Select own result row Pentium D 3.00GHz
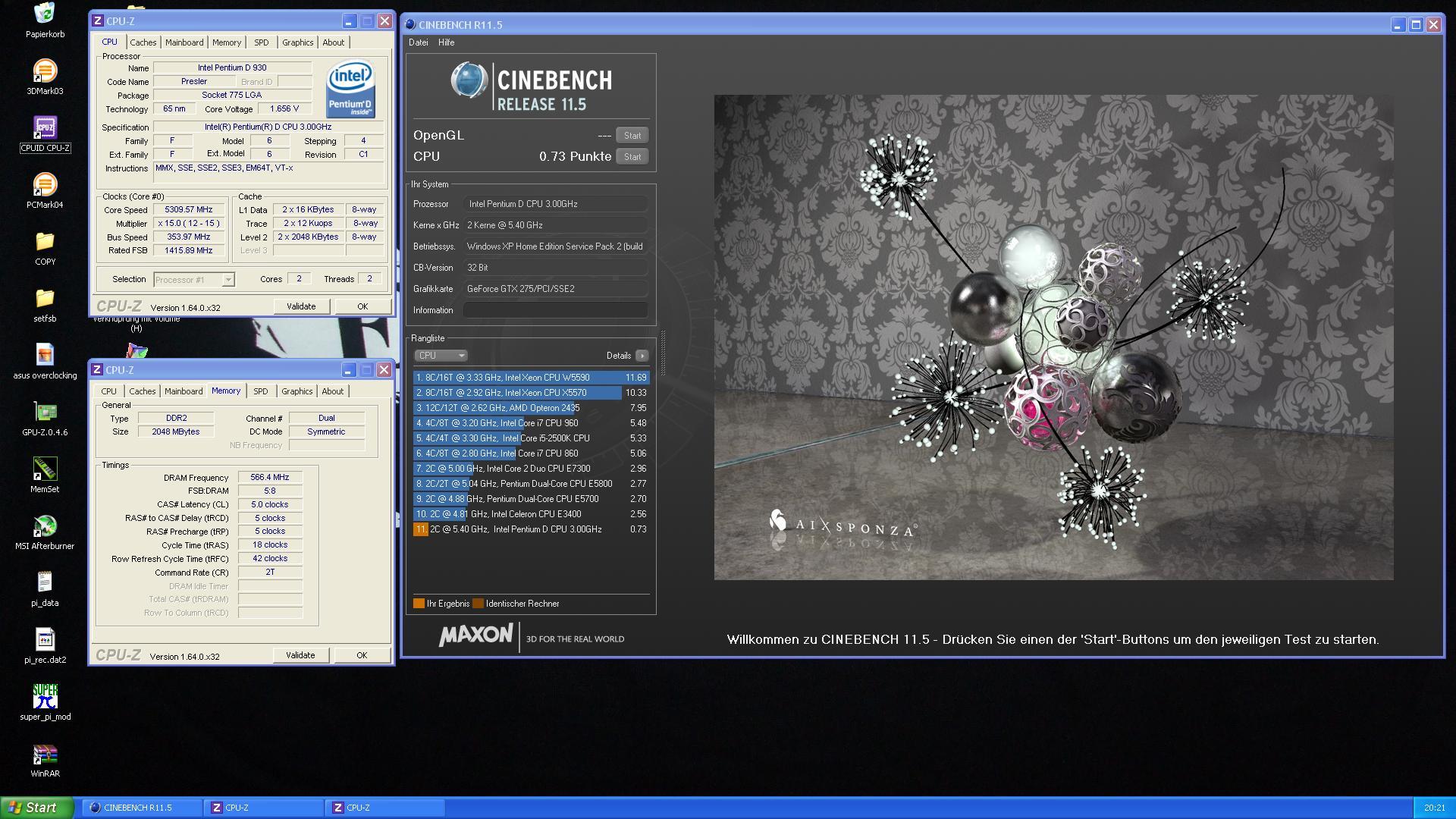 [531, 529]
